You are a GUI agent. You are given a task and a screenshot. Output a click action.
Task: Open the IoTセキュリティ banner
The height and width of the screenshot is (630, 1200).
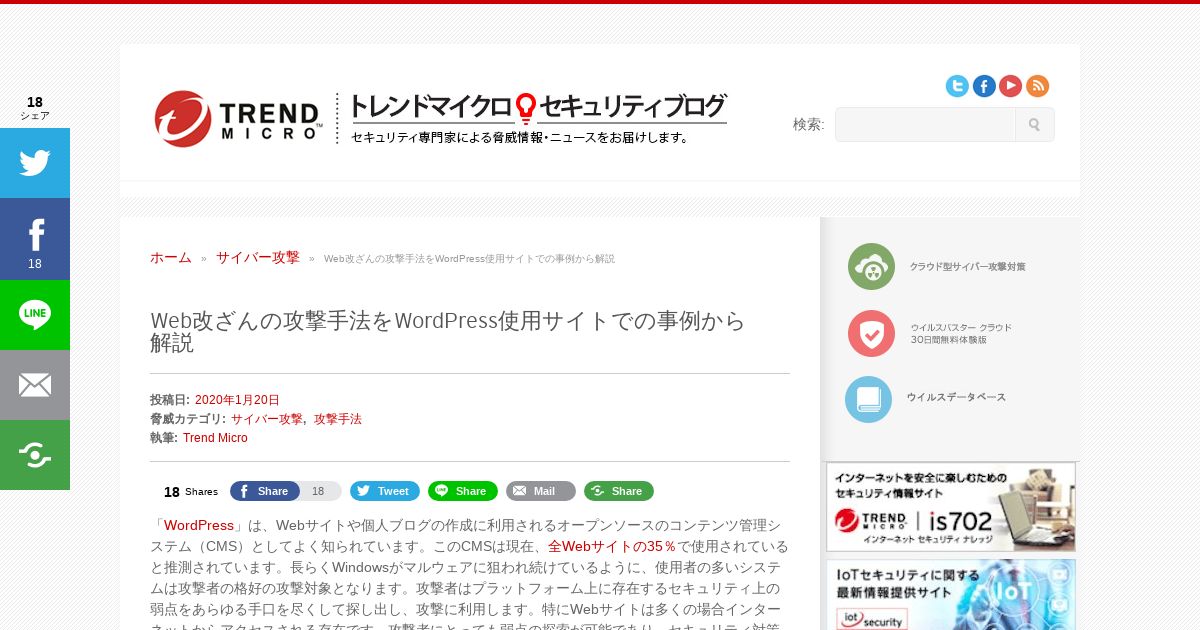click(951, 595)
